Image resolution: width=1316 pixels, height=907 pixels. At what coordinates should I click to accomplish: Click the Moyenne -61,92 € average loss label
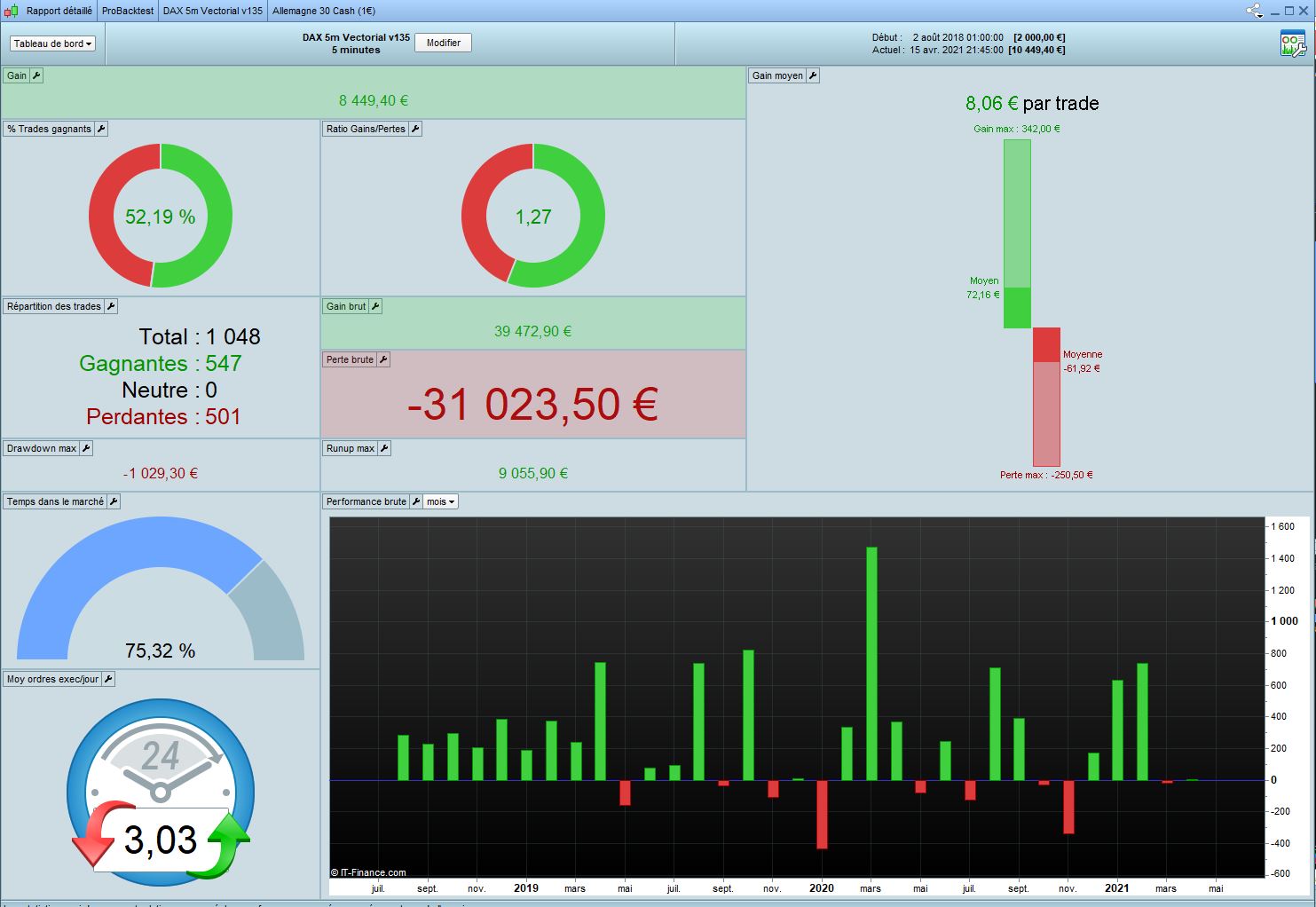click(1083, 361)
